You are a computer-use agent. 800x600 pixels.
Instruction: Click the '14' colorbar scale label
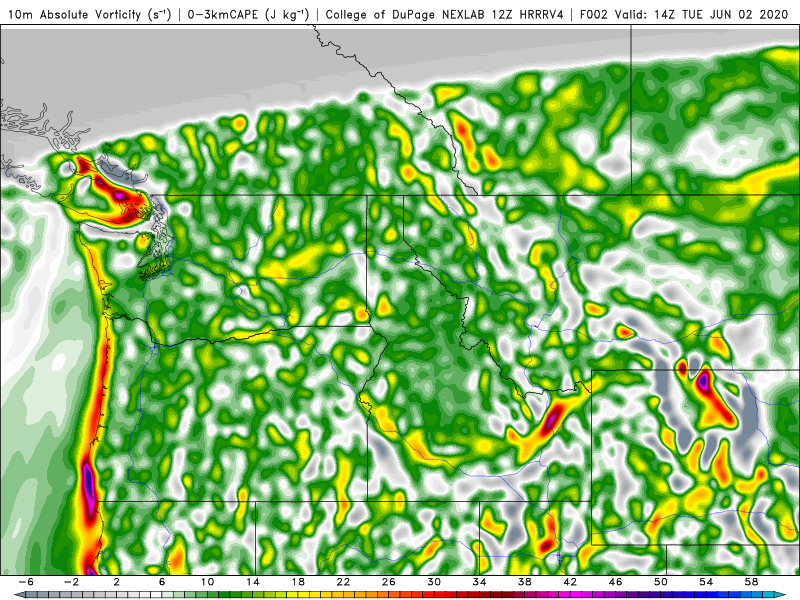click(252, 582)
